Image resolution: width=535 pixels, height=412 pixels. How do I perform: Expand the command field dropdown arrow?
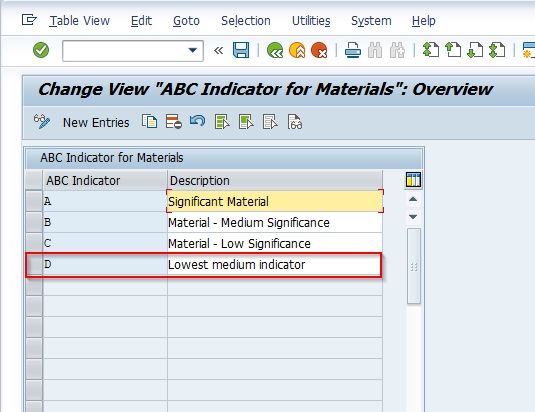(193, 50)
